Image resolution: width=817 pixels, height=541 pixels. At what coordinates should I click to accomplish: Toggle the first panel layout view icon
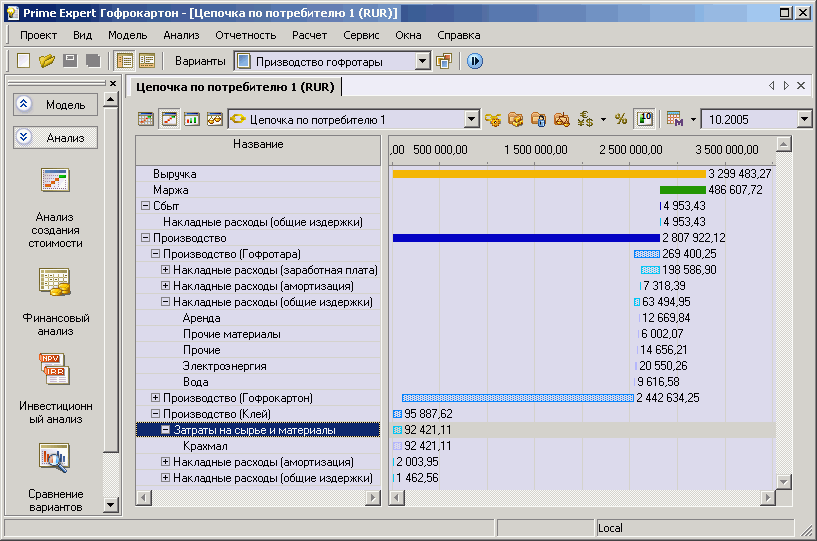pos(125,61)
